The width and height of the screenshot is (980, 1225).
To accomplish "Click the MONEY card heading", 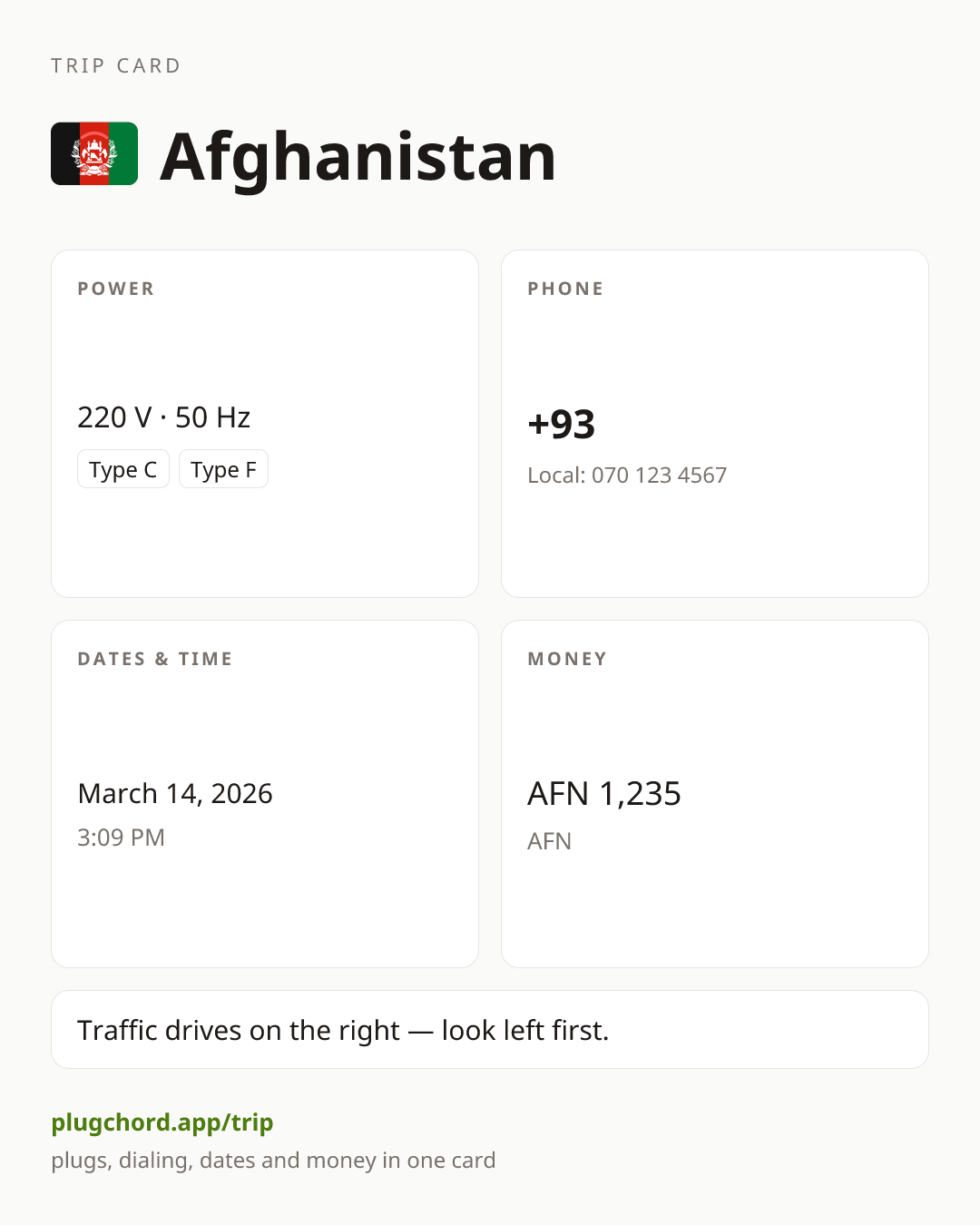I will coord(568,659).
